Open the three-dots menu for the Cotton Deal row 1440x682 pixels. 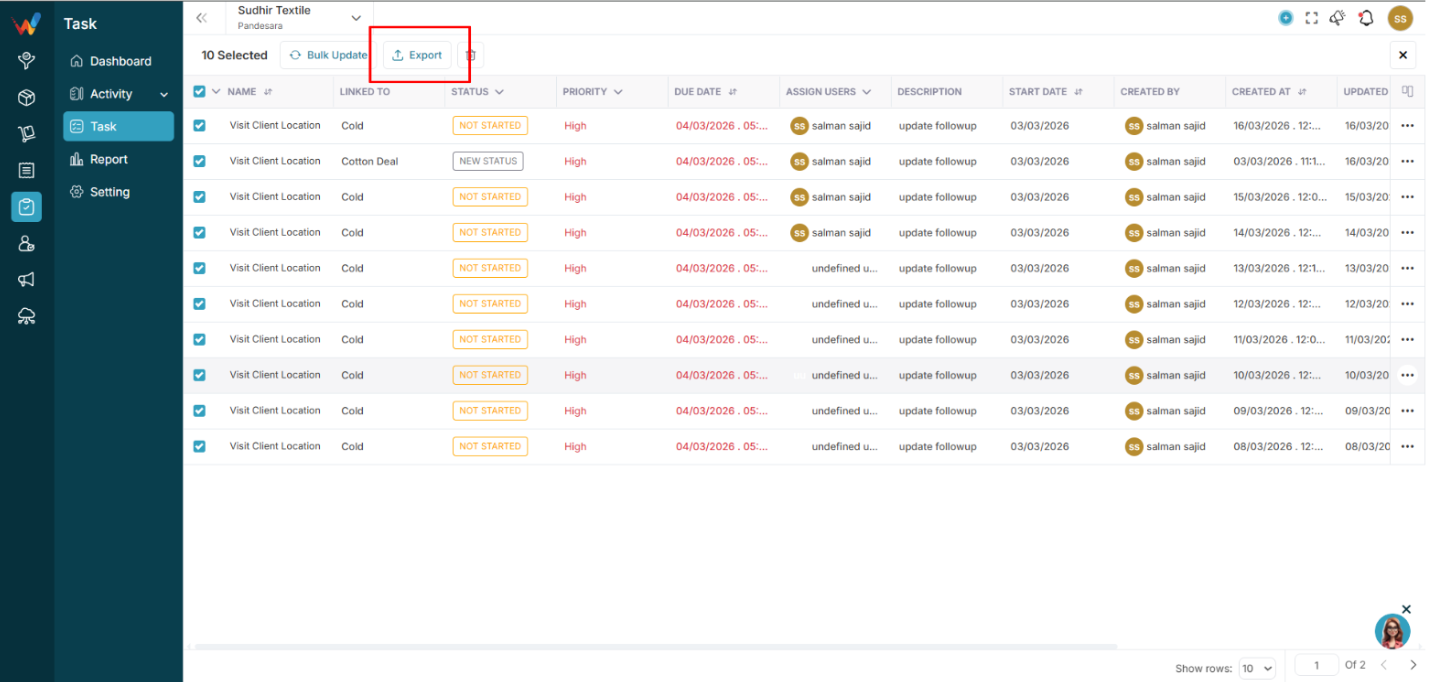1408,162
